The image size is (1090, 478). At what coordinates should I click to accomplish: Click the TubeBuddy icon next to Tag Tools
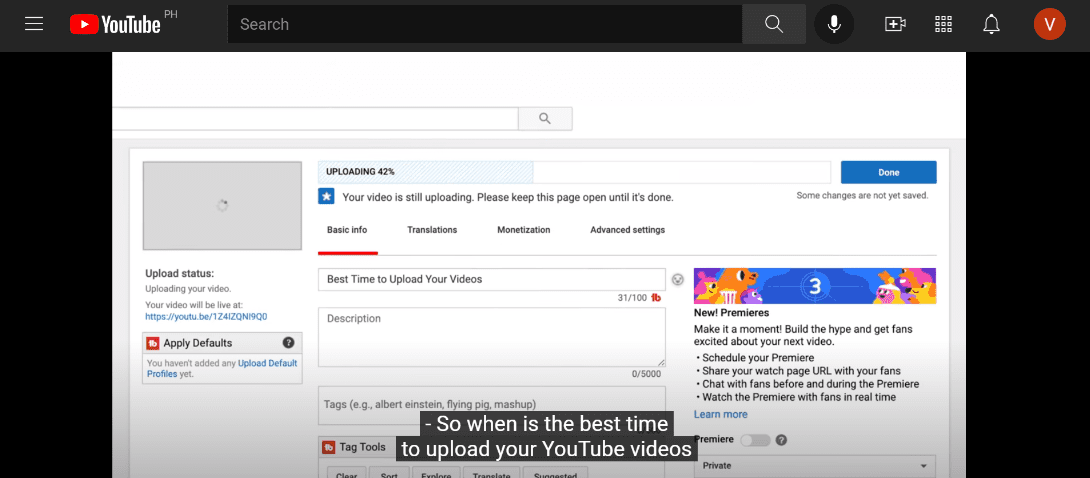tap(329, 447)
